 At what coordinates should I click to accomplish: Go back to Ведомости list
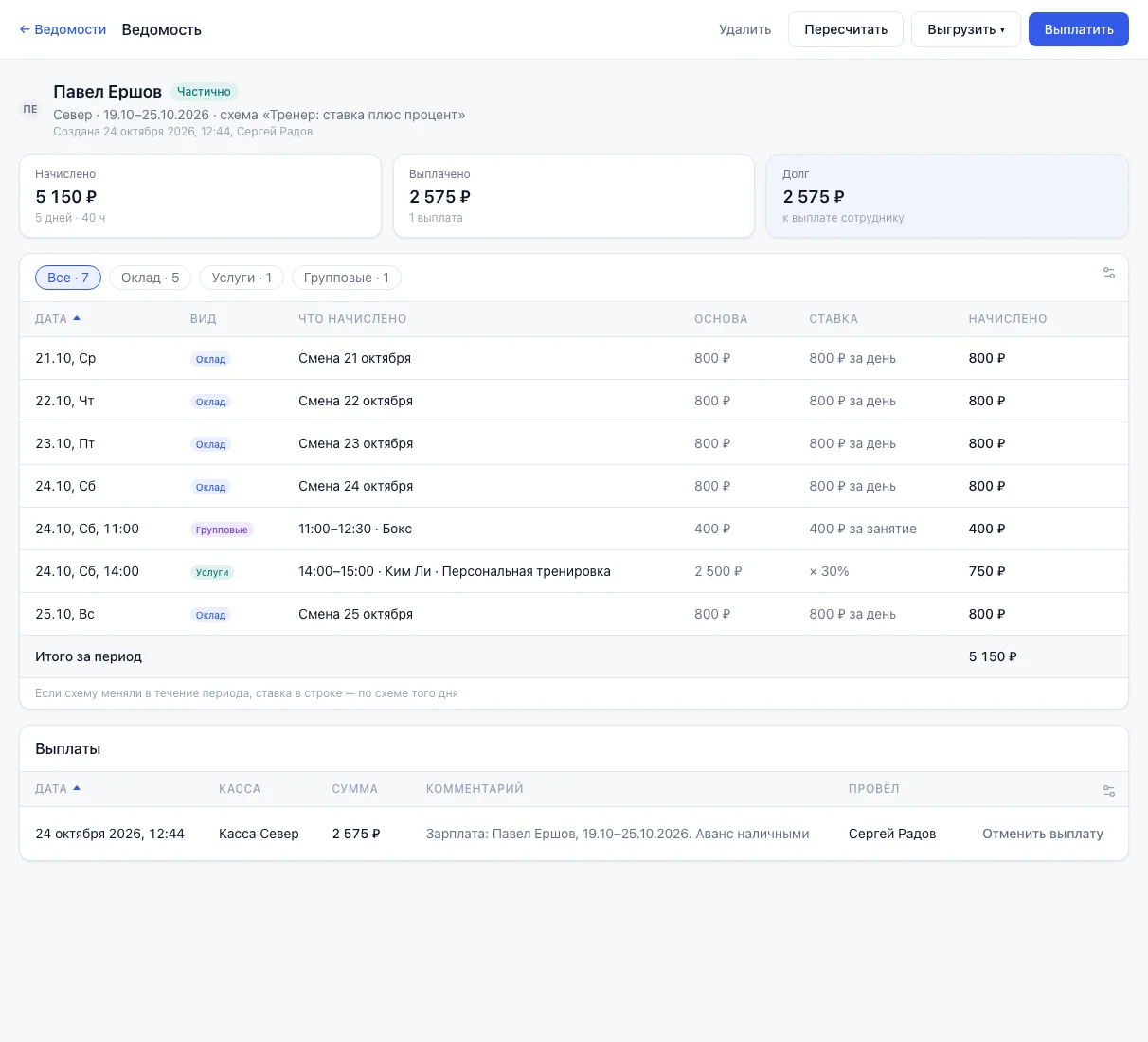pos(63,29)
